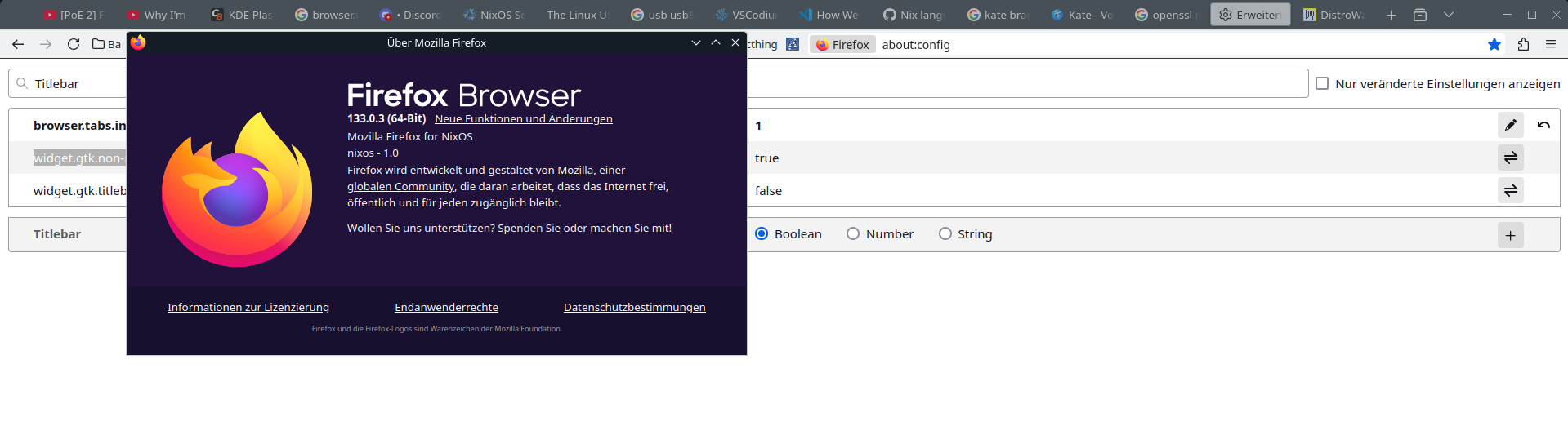The width and height of the screenshot is (1568, 444).
Task: Click the browser.tabs.in preference name
Action: coord(79,125)
